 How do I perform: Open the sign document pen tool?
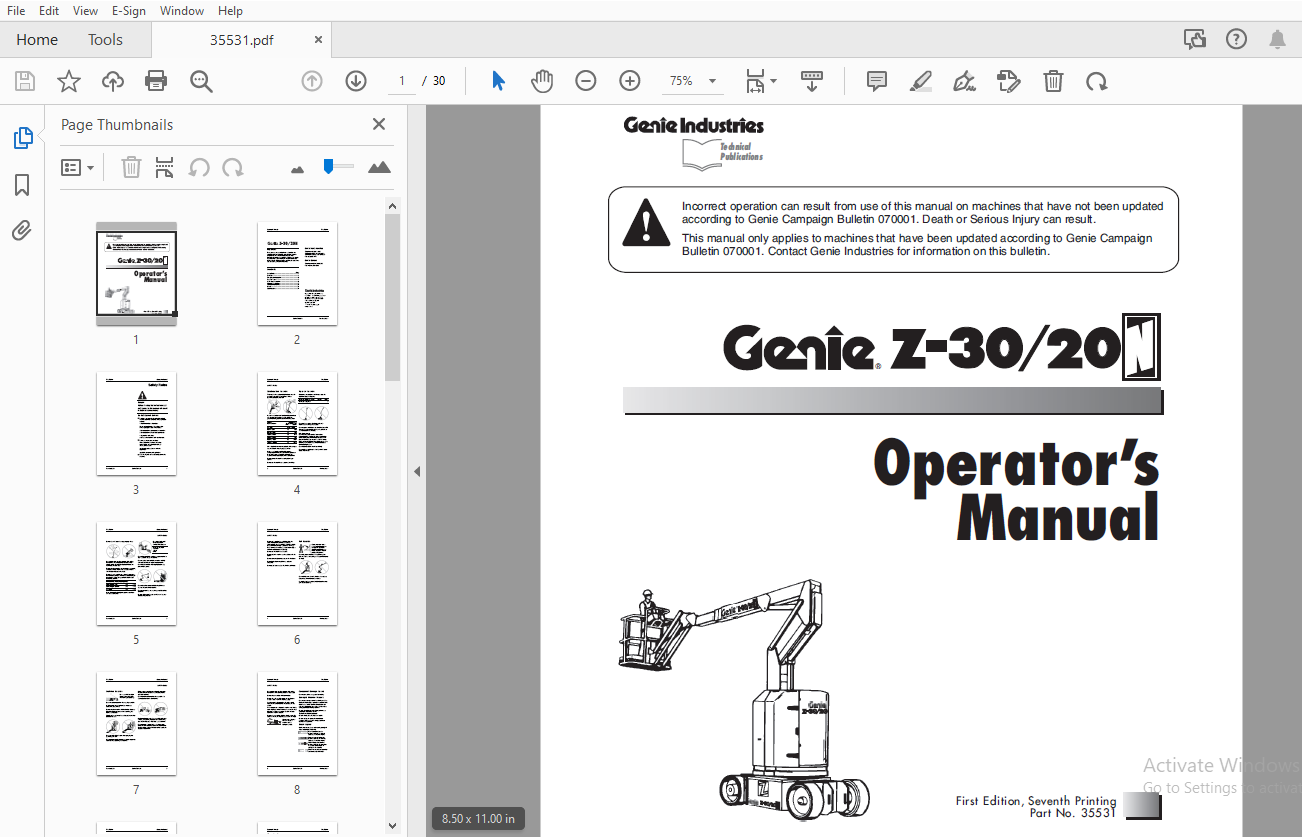pos(965,81)
